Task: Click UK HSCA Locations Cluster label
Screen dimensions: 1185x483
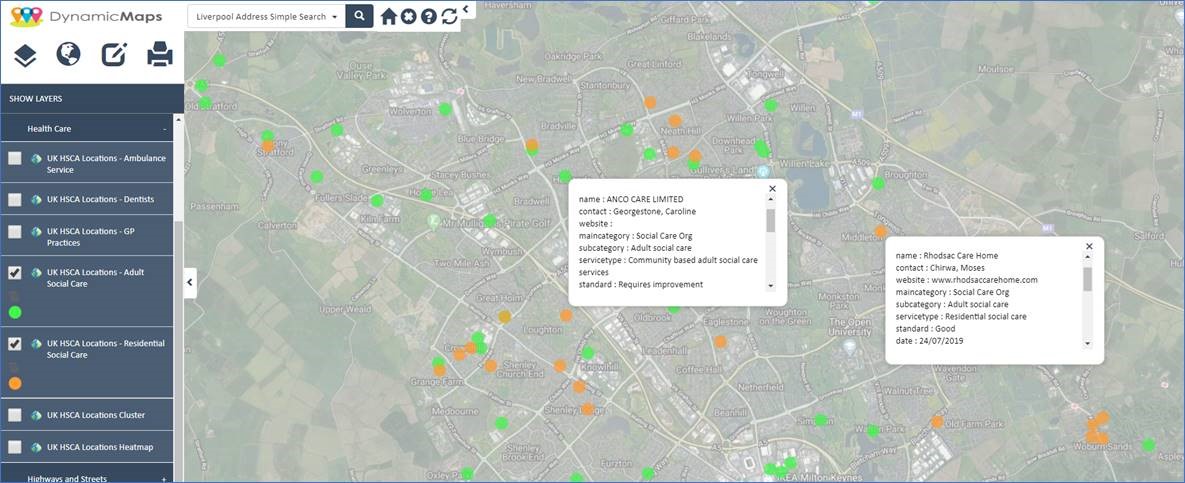Action: (x=96, y=415)
